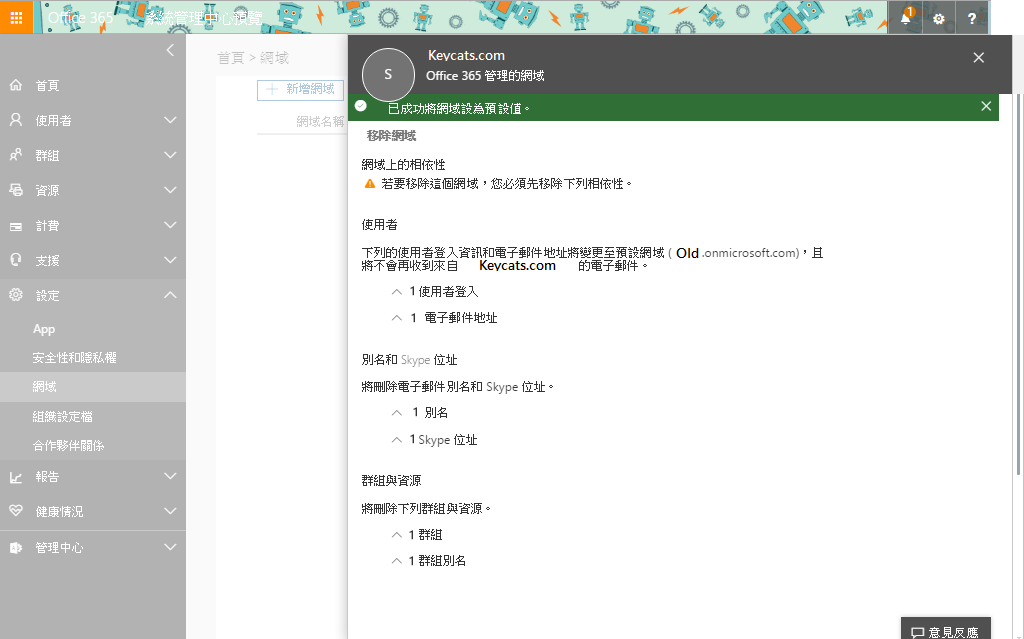1024x639 pixels.
Task: Click the gear icon beside 設定
Action: coord(16,295)
